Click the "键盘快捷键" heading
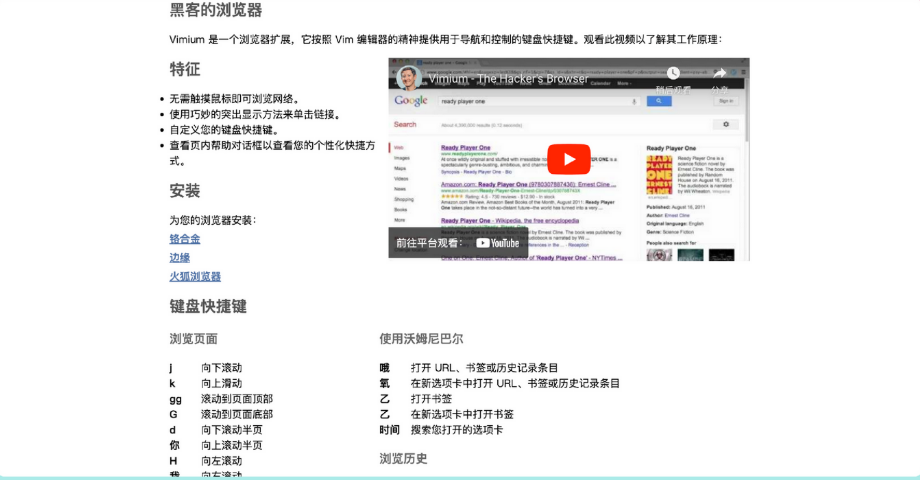920x480 pixels. click(208, 306)
